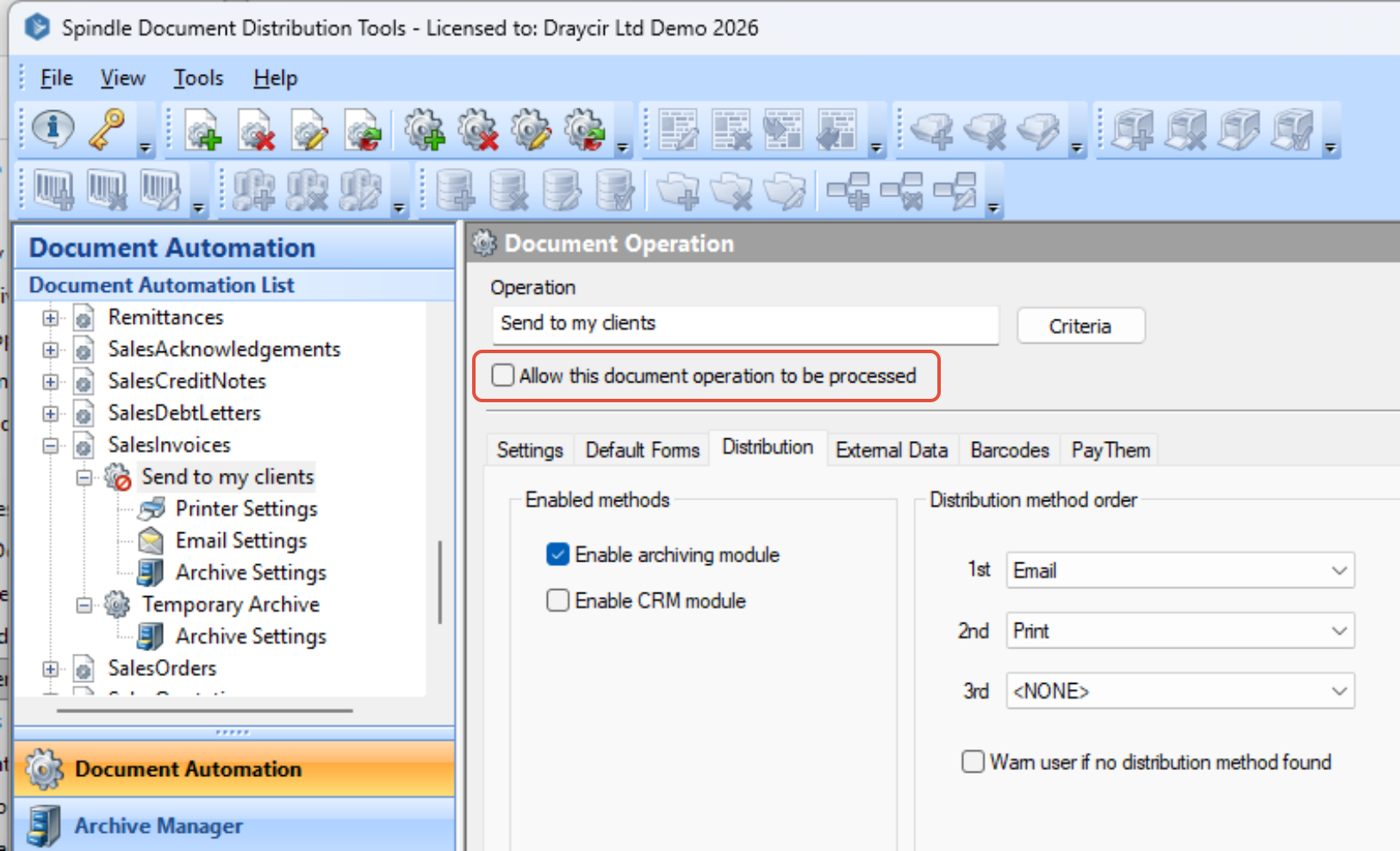Click the greyed network node edit icon
The width and height of the screenshot is (1400, 851).
pyautogui.click(x=955, y=190)
